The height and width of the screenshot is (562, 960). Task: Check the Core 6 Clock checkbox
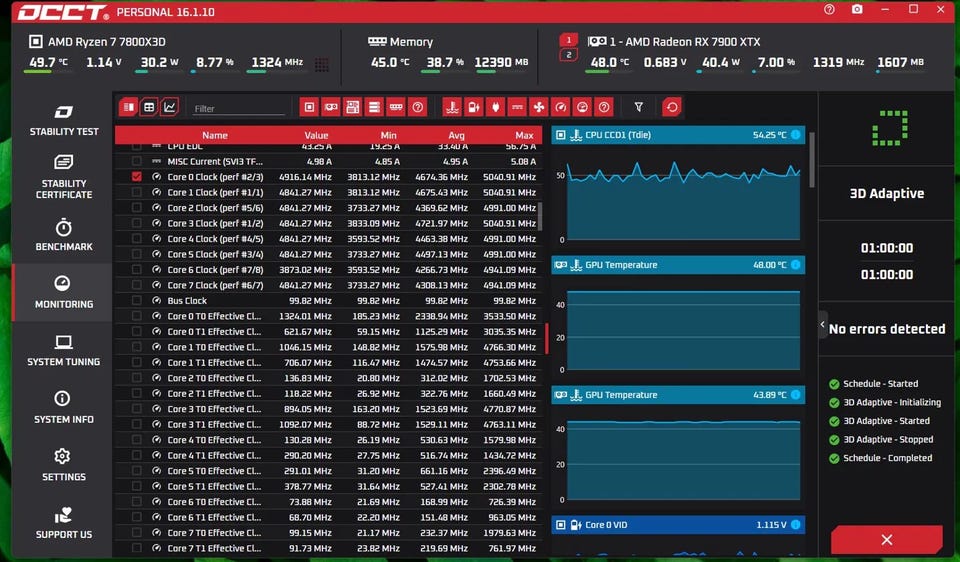pyautogui.click(x=136, y=269)
